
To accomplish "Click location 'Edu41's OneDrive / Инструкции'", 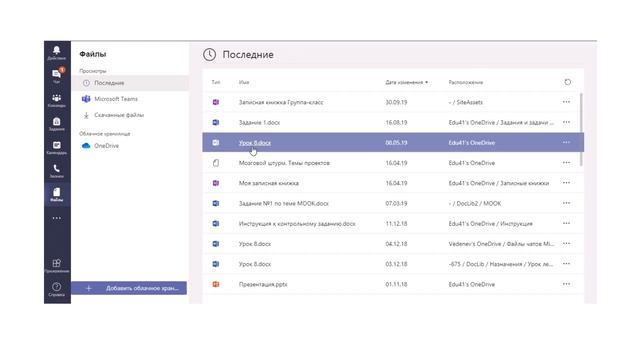I will tap(491, 224).
